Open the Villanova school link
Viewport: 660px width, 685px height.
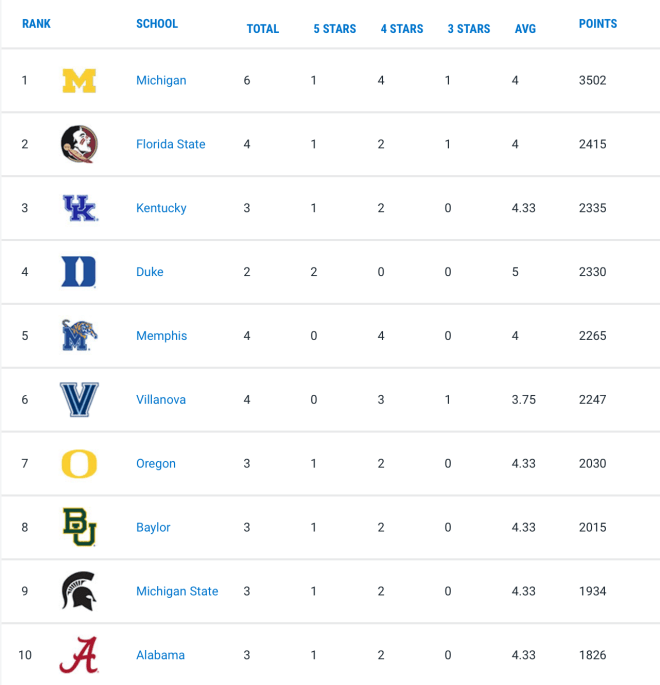tap(161, 399)
